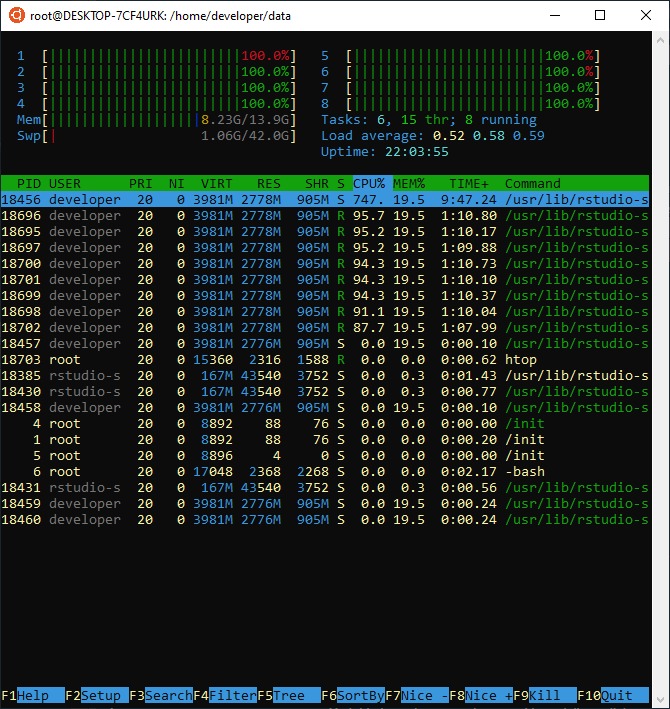Select the process row with PID 18702
This screenshot has height=709, width=670.
(x=325, y=328)
